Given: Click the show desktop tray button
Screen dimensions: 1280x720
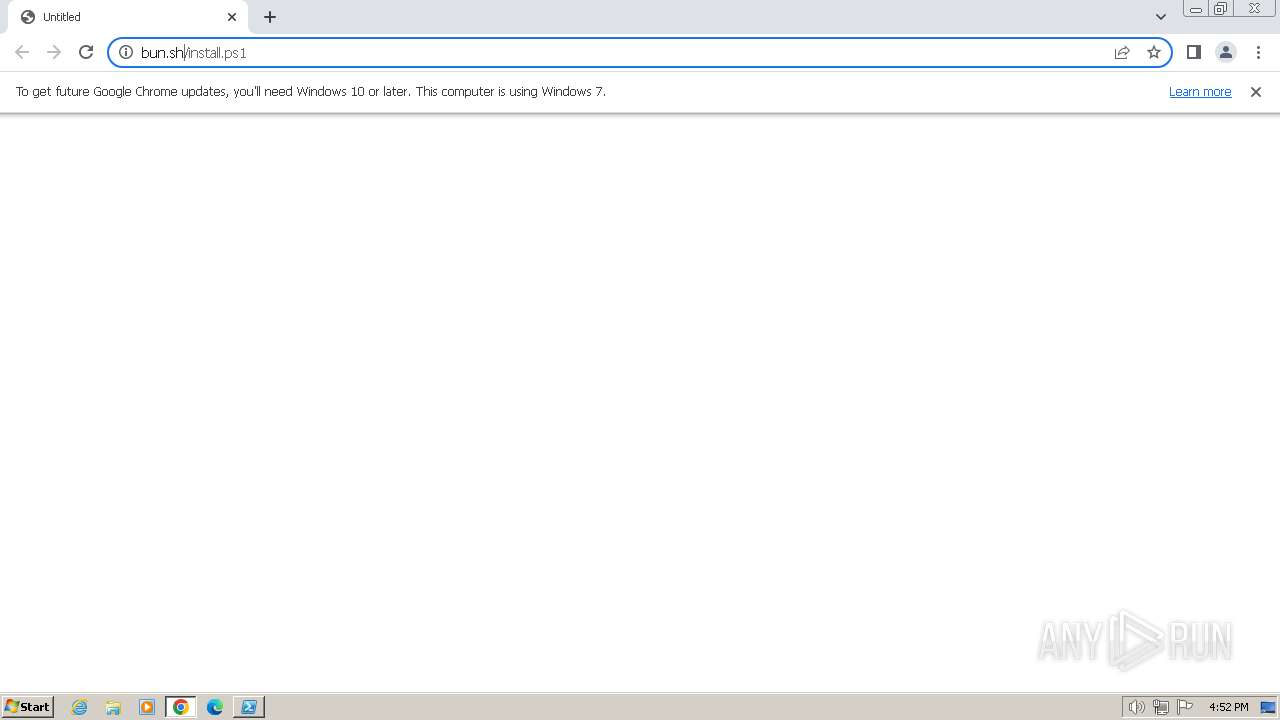Looking at the screenshot, I should (1268, 707).
